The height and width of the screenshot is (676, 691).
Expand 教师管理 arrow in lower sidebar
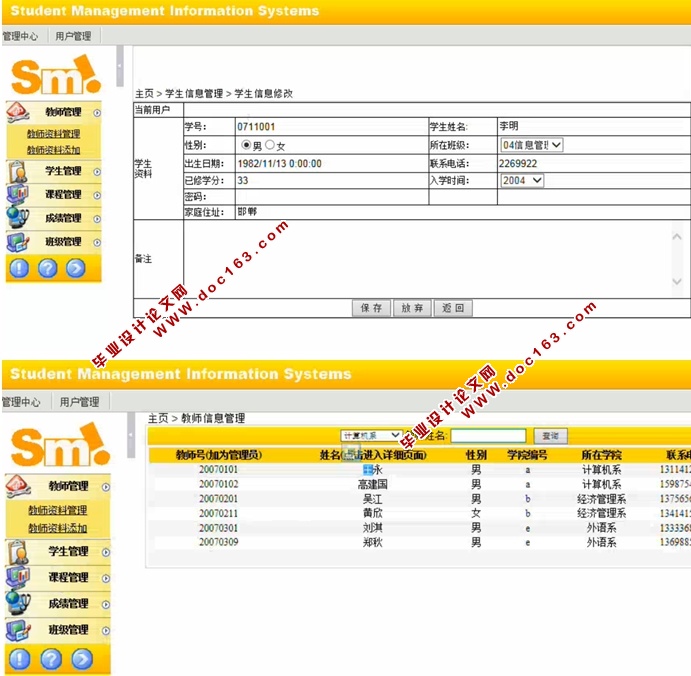point(106,487)
